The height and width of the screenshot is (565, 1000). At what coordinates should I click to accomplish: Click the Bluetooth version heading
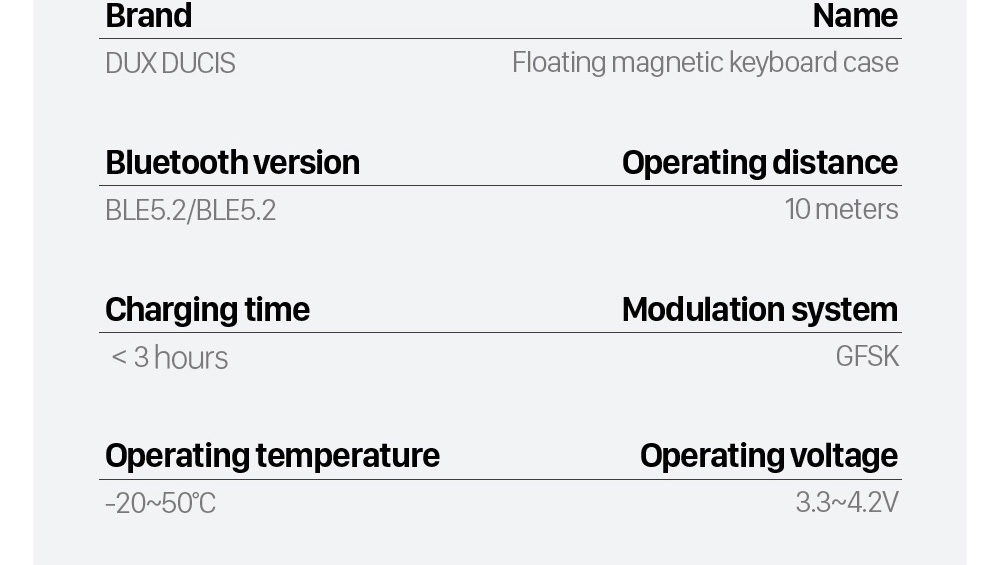(232, 162)
